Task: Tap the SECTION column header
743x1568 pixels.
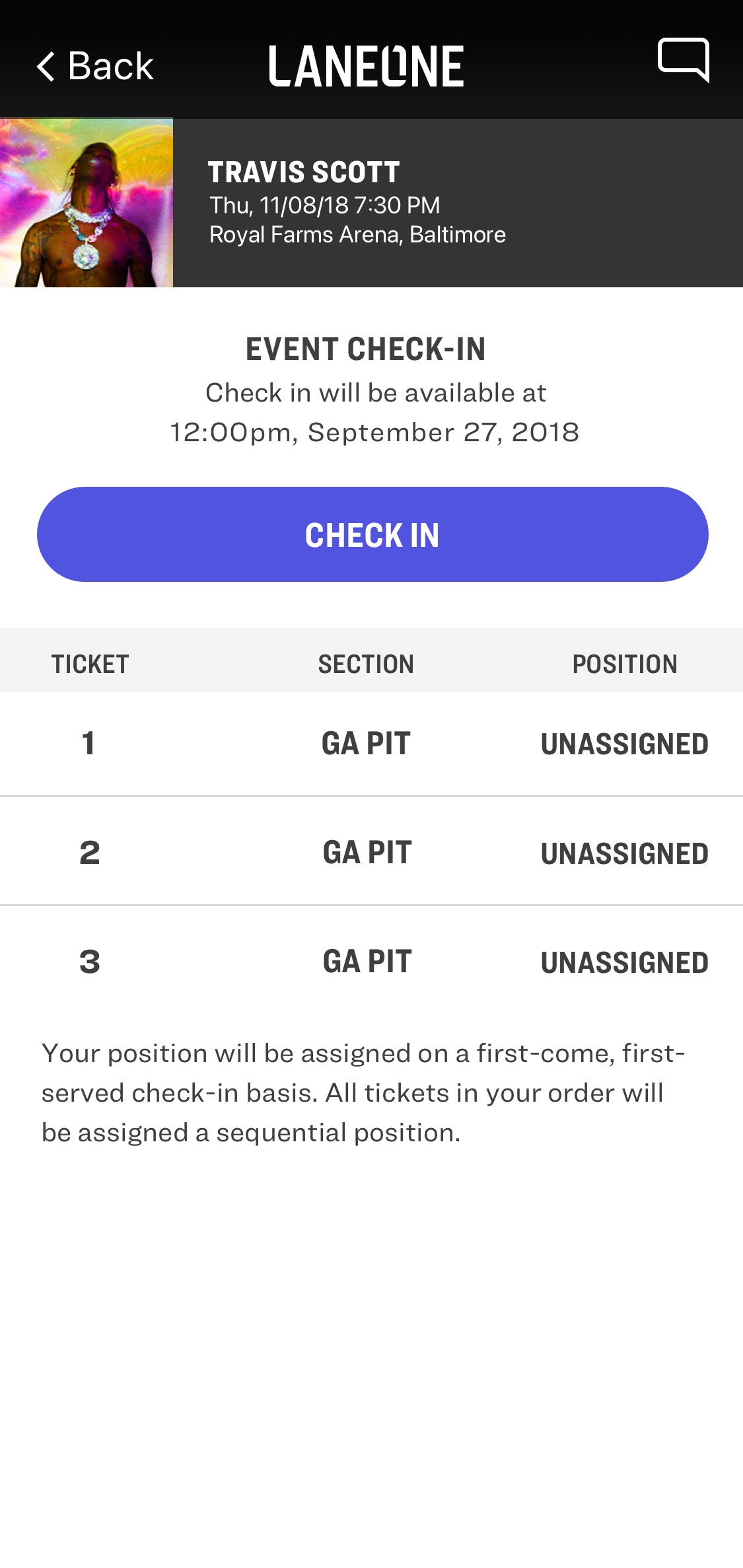Action: click(366, 664)
